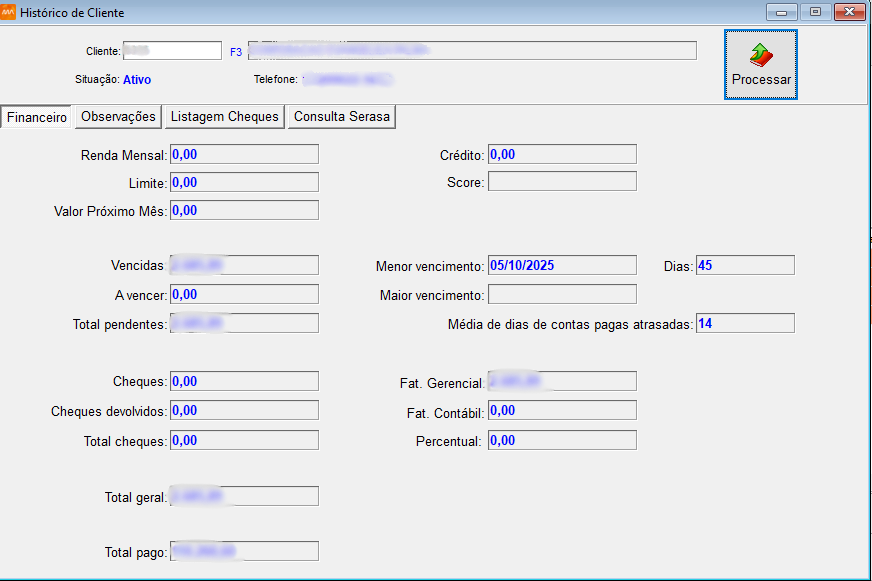Click the Cheques devolvidos field
Viewport: 872px width, 581px height.
point(244,410)
